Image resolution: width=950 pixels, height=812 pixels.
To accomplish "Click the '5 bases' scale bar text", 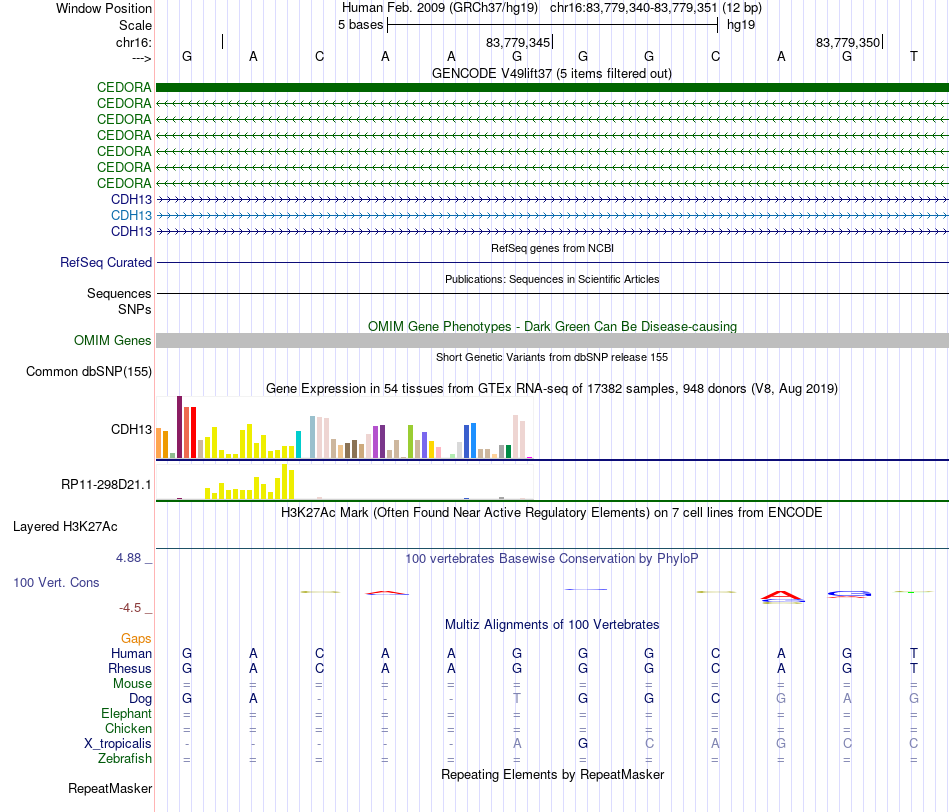I will [360, 25].
